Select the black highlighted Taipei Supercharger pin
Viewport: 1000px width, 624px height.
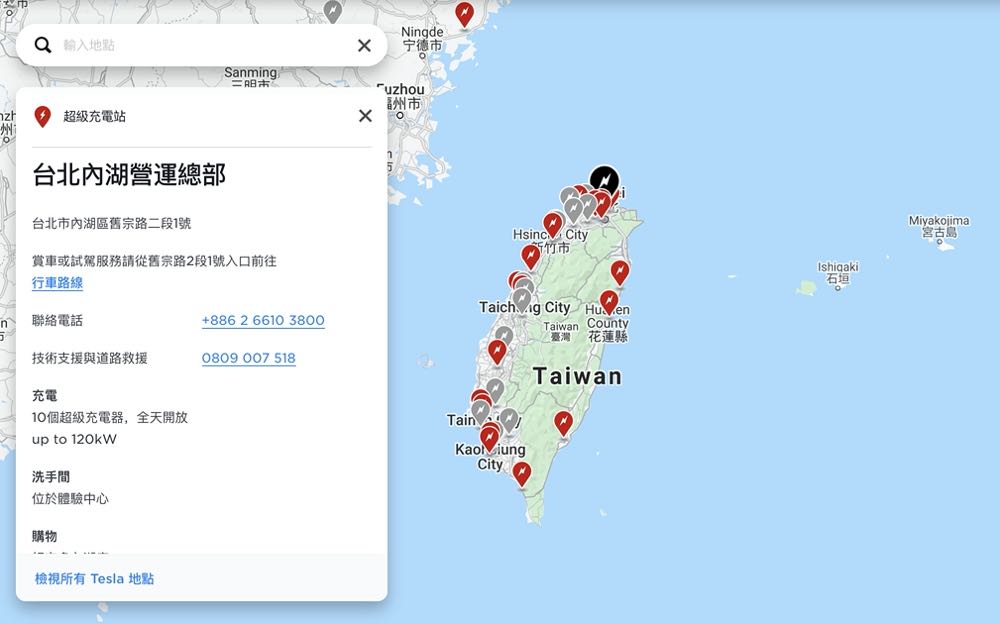click(604, 181)
